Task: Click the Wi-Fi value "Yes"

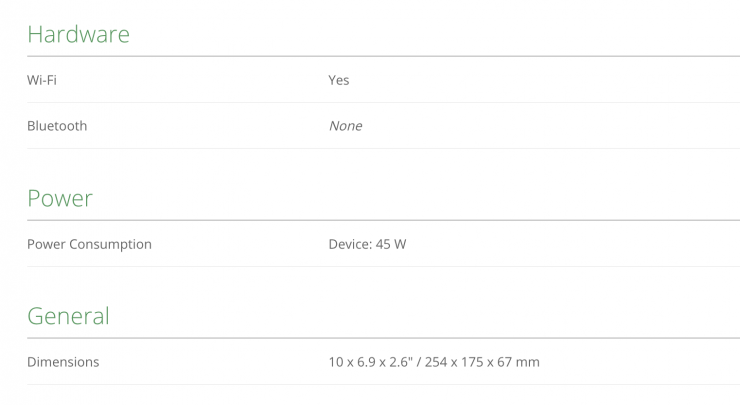Action: [339, 80]
